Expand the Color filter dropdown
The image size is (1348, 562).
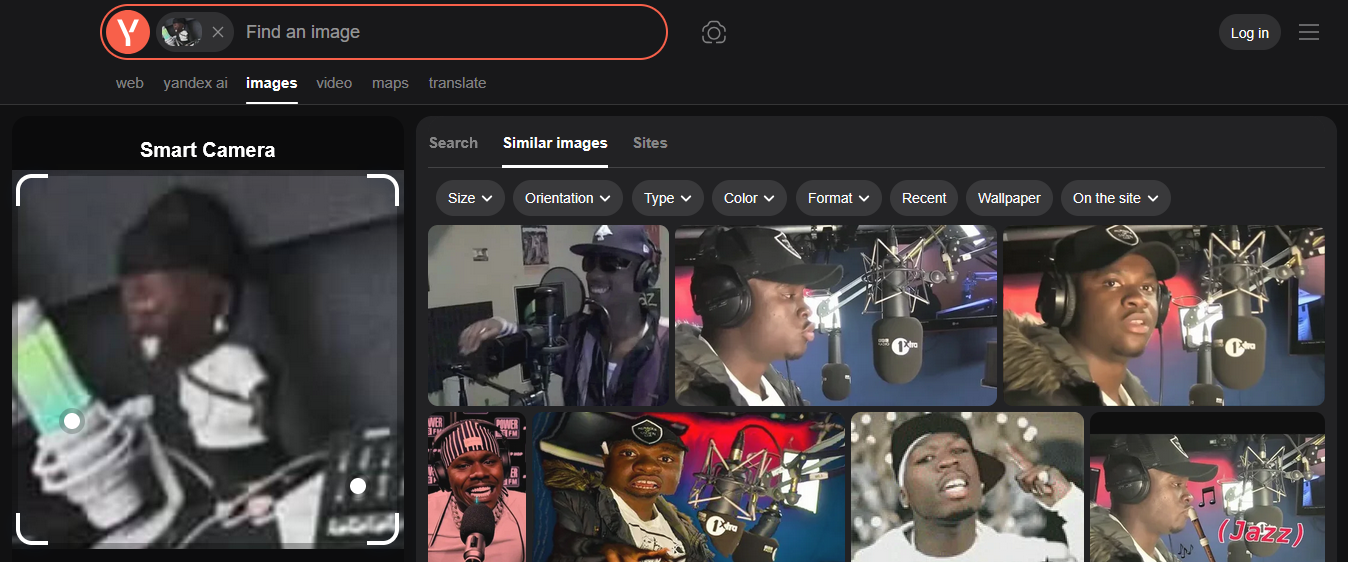pos(749,198)
